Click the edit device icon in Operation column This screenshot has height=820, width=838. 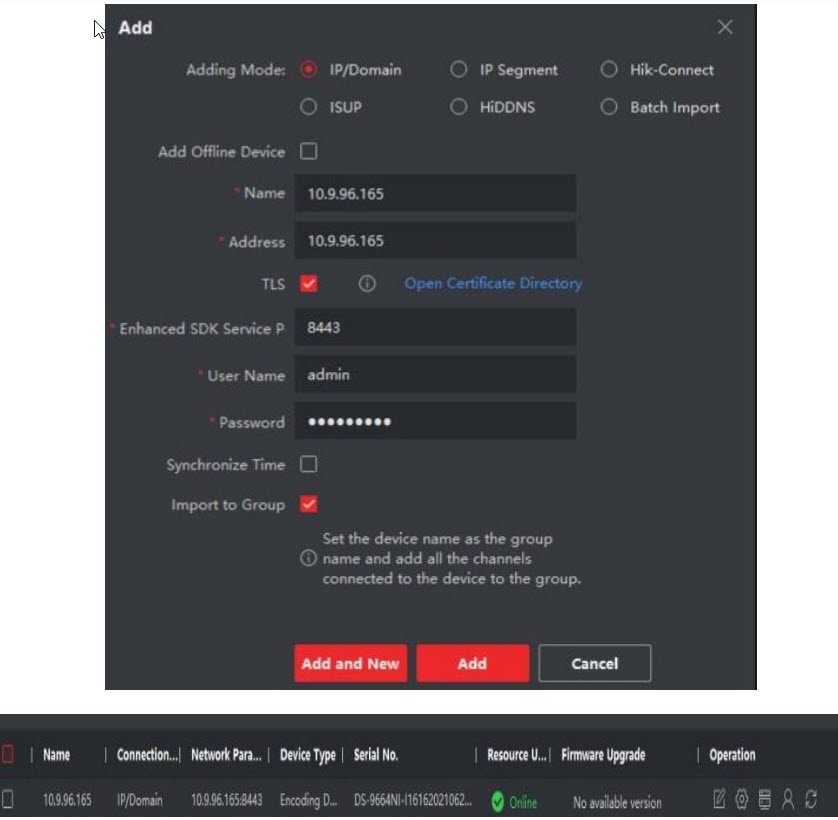[x=719, y=800]
